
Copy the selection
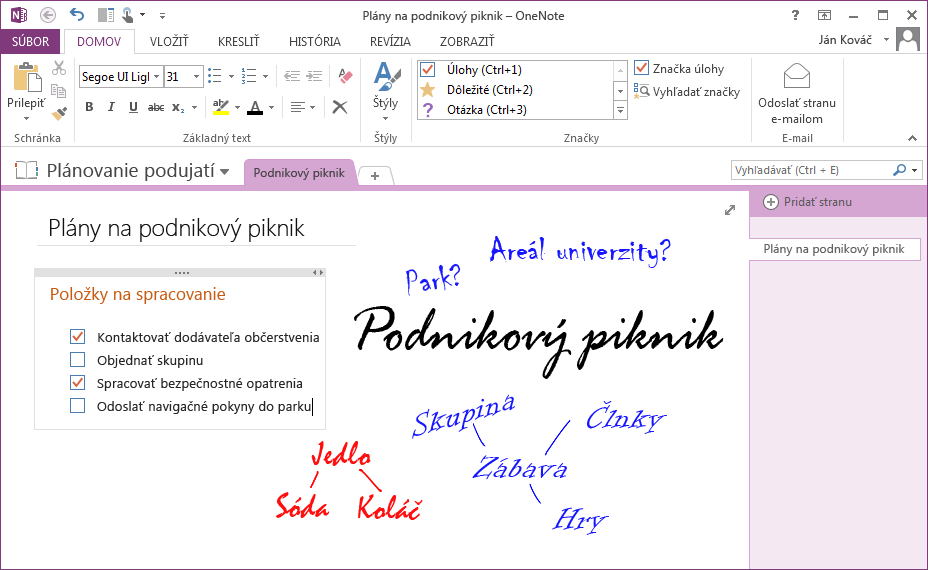pos(58,91)
